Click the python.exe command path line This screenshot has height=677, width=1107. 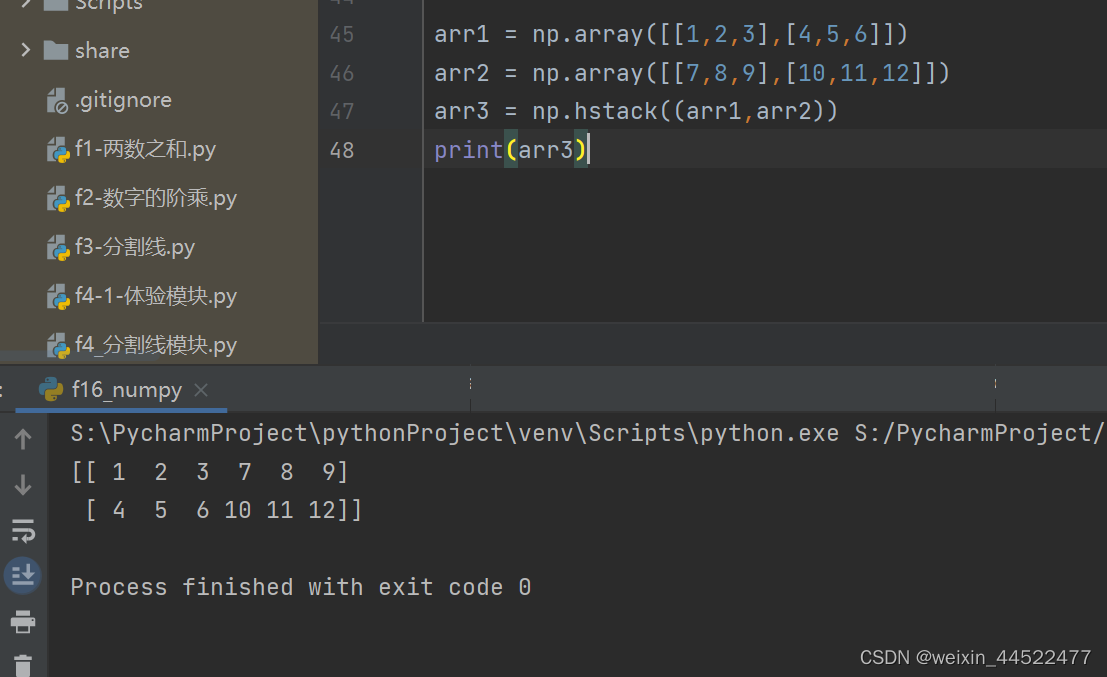[586, 433]
